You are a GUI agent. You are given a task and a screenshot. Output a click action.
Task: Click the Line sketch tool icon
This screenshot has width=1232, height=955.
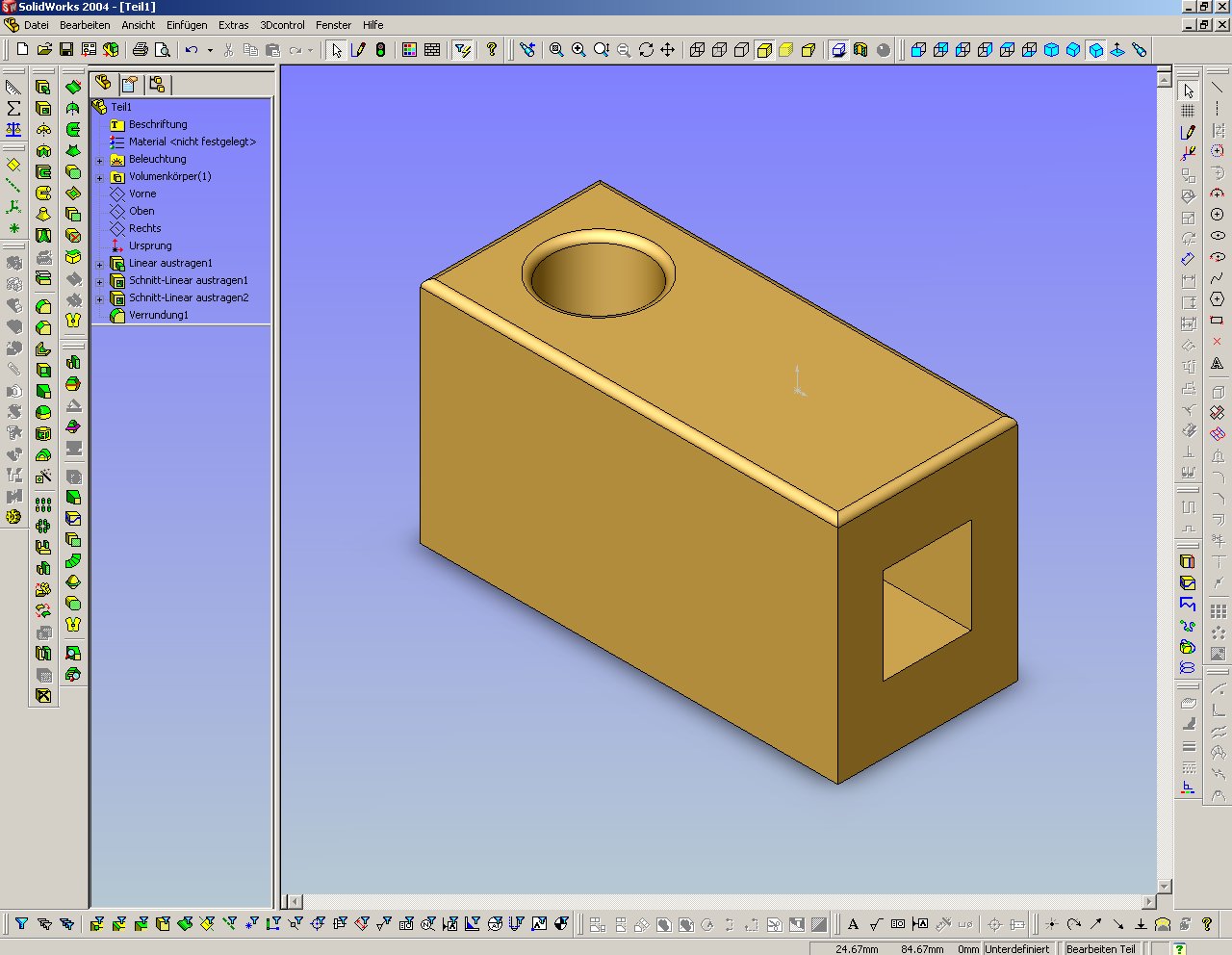pos(1217,88)
